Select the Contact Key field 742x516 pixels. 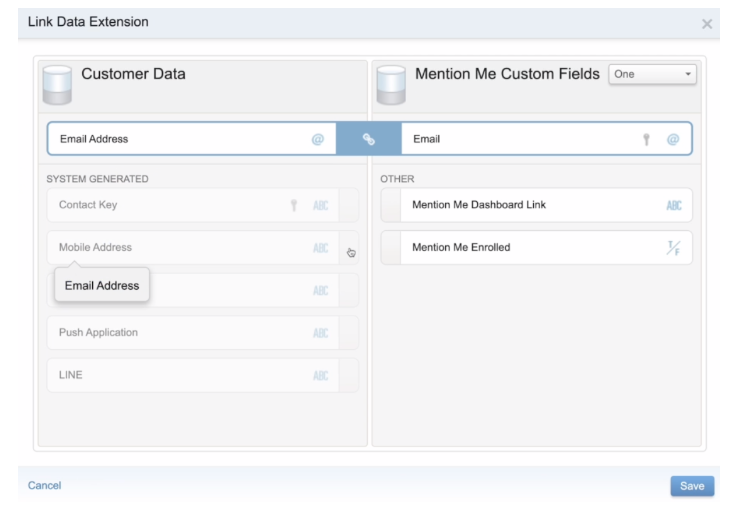point(203,205)
